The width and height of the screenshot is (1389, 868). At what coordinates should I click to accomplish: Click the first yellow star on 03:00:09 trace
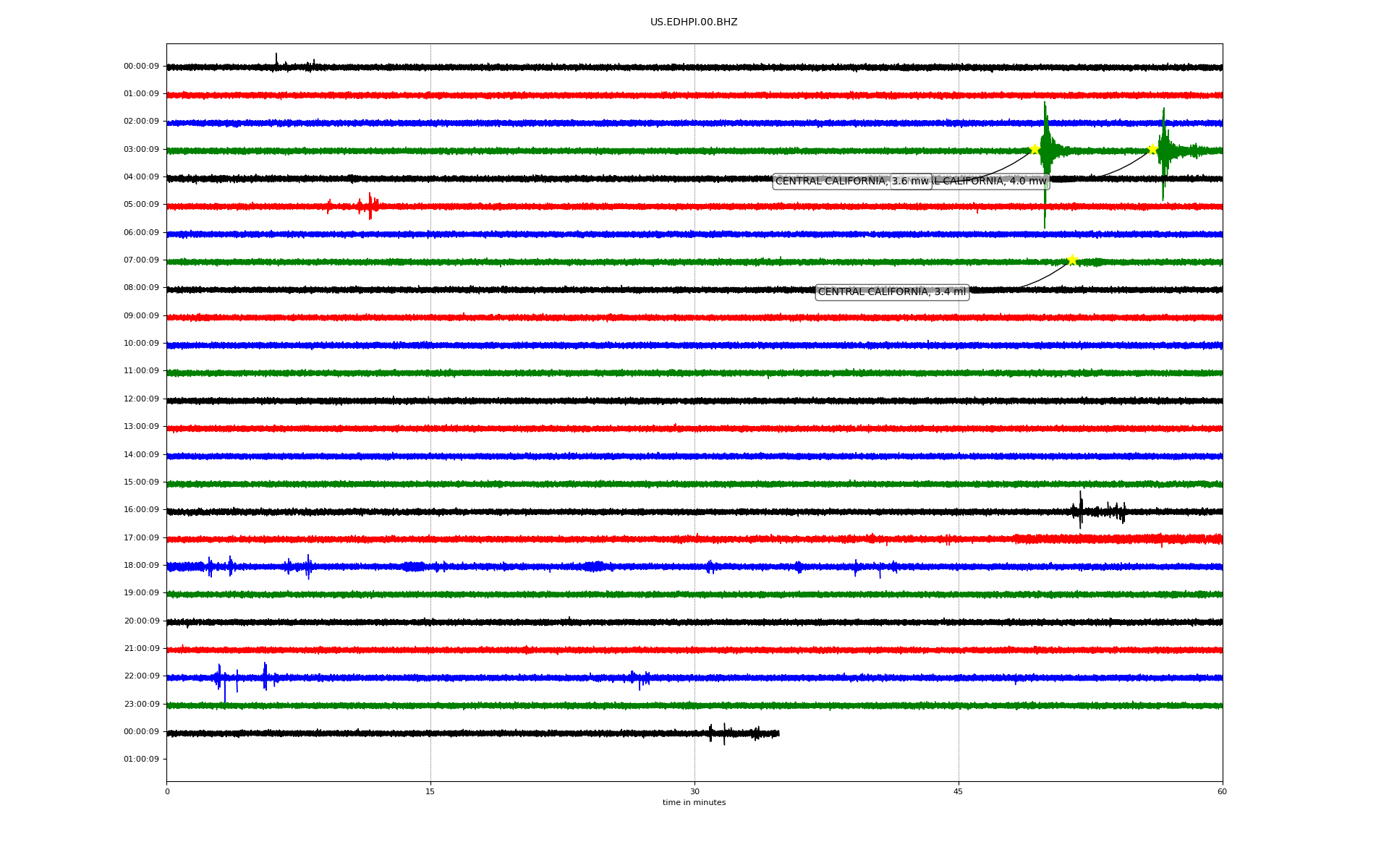click(1035, 150)
